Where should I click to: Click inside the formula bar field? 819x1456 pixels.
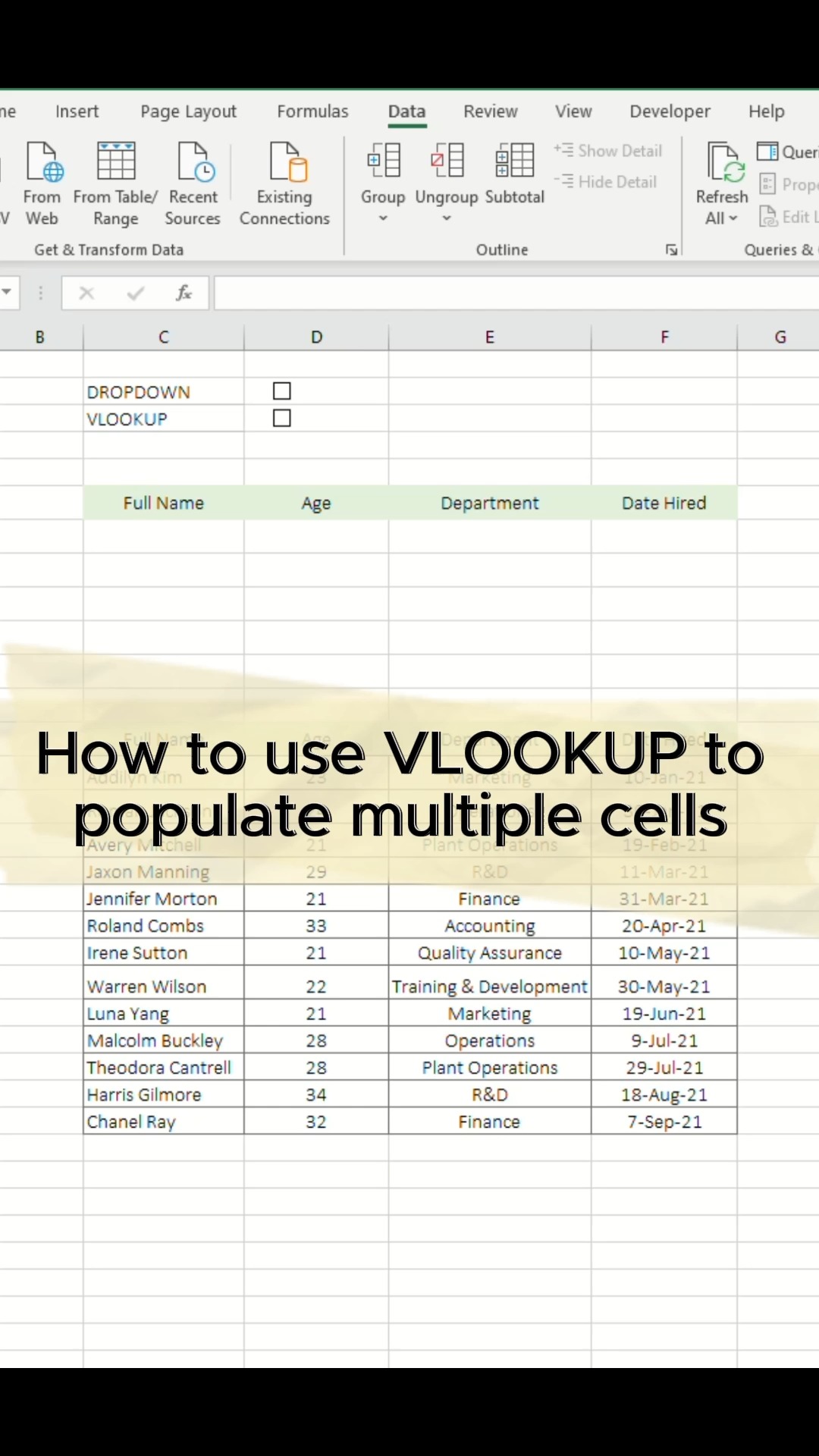[x=516, y=293]
